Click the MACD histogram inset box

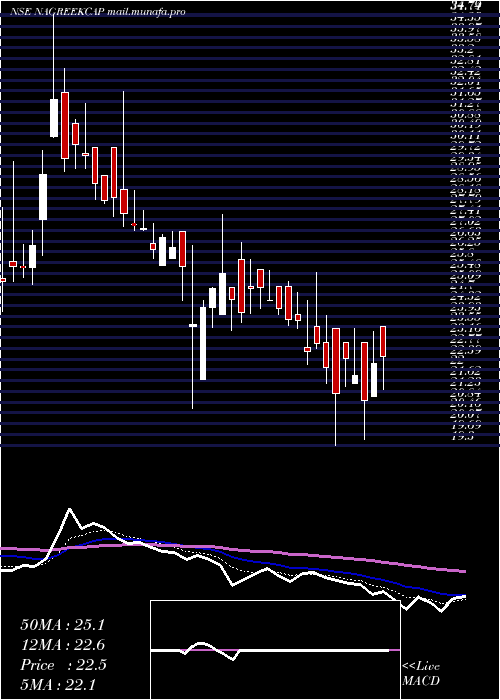[275, 650]
